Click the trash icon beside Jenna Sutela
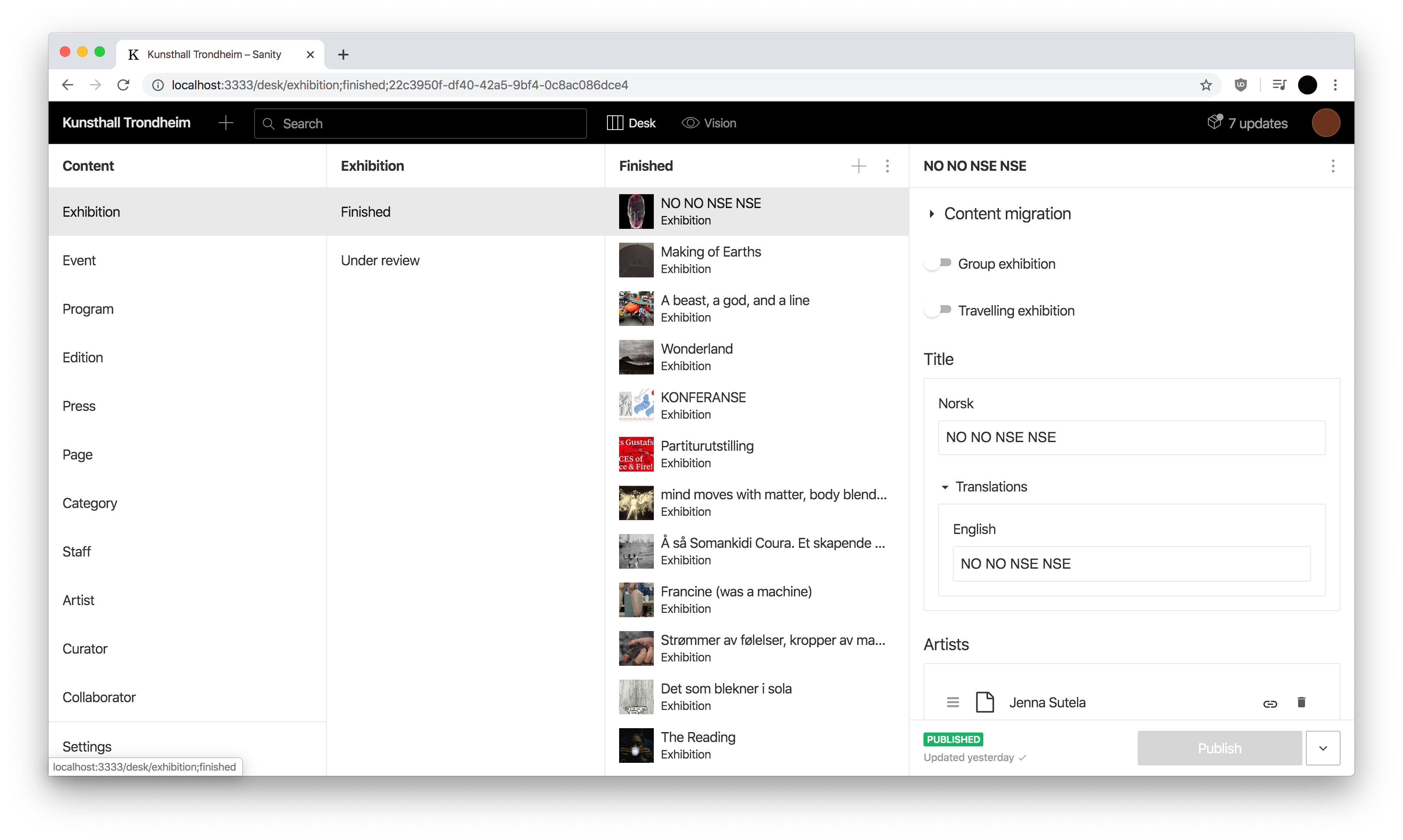 click(x=1301, y=703)
